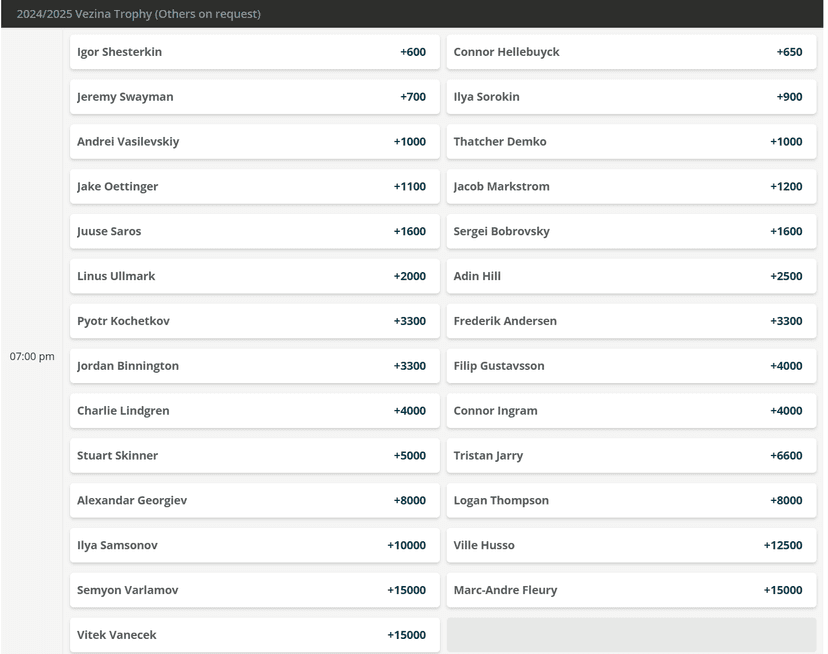Viewport: 828px width, 654px height.
Task: Click Connor Ingram +4000 option
Action: pos(631,411)
